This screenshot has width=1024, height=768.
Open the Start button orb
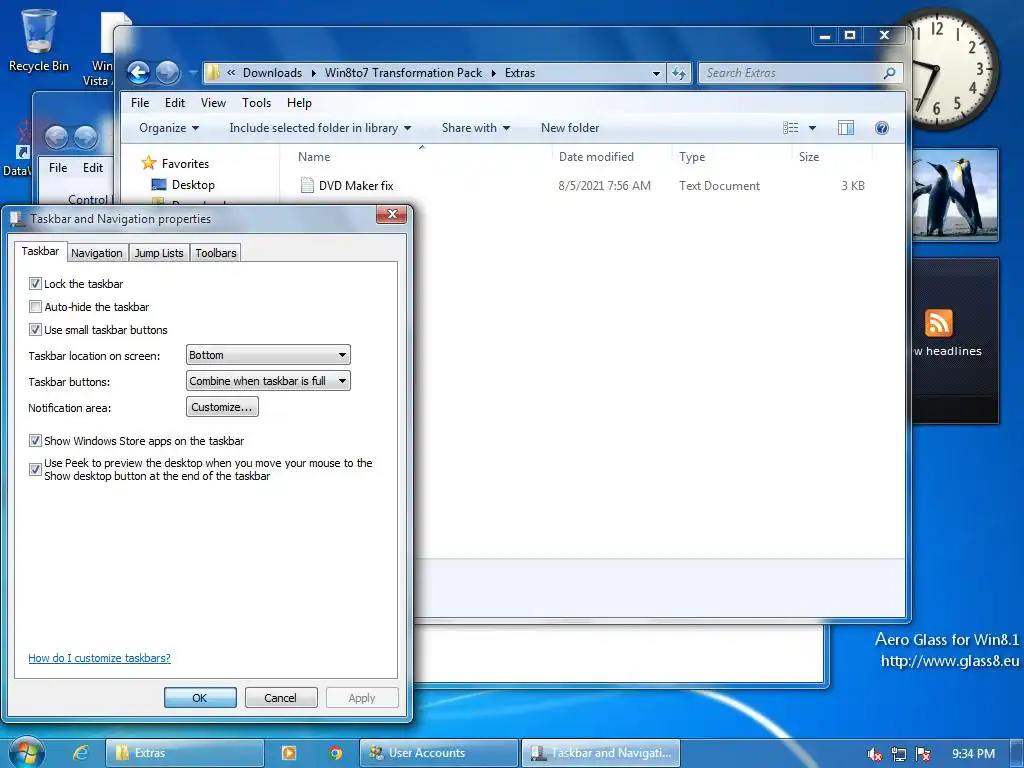click(x=27, y=753)
